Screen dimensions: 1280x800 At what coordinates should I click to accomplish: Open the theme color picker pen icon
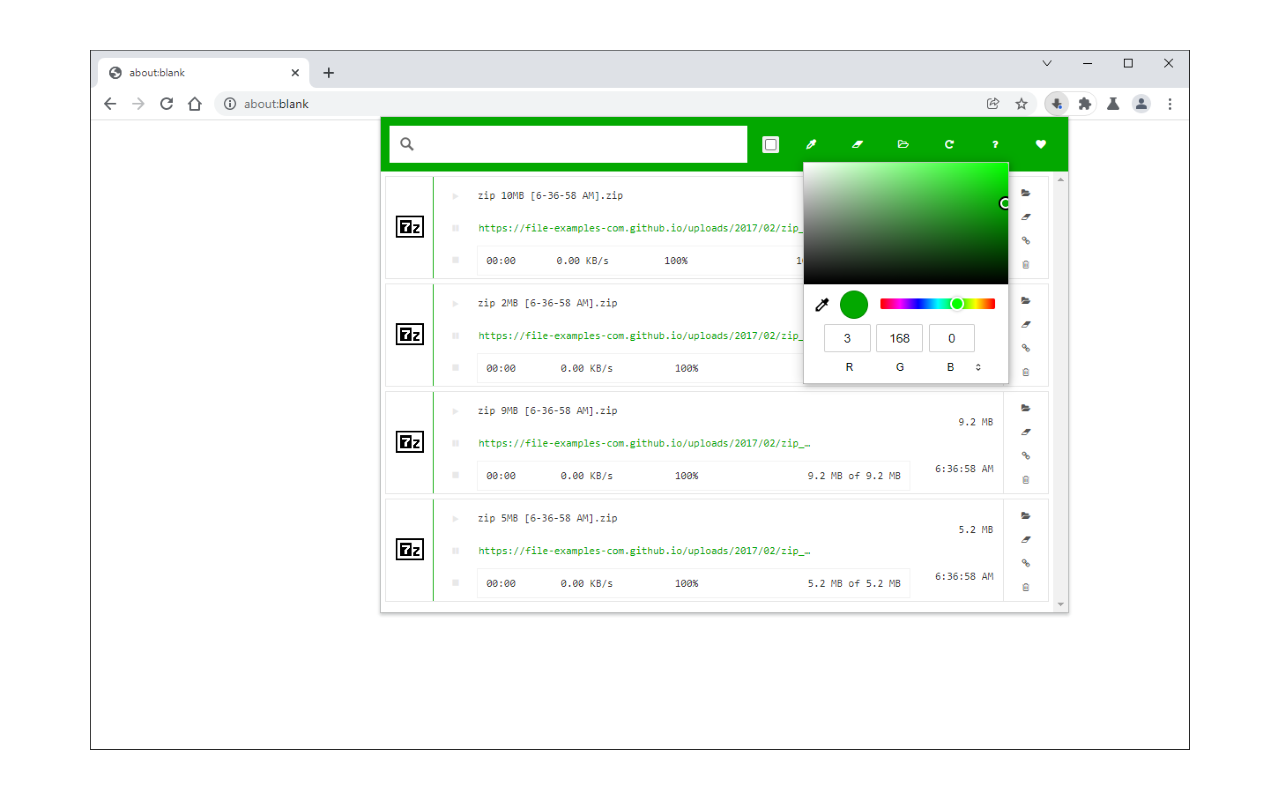811,144
